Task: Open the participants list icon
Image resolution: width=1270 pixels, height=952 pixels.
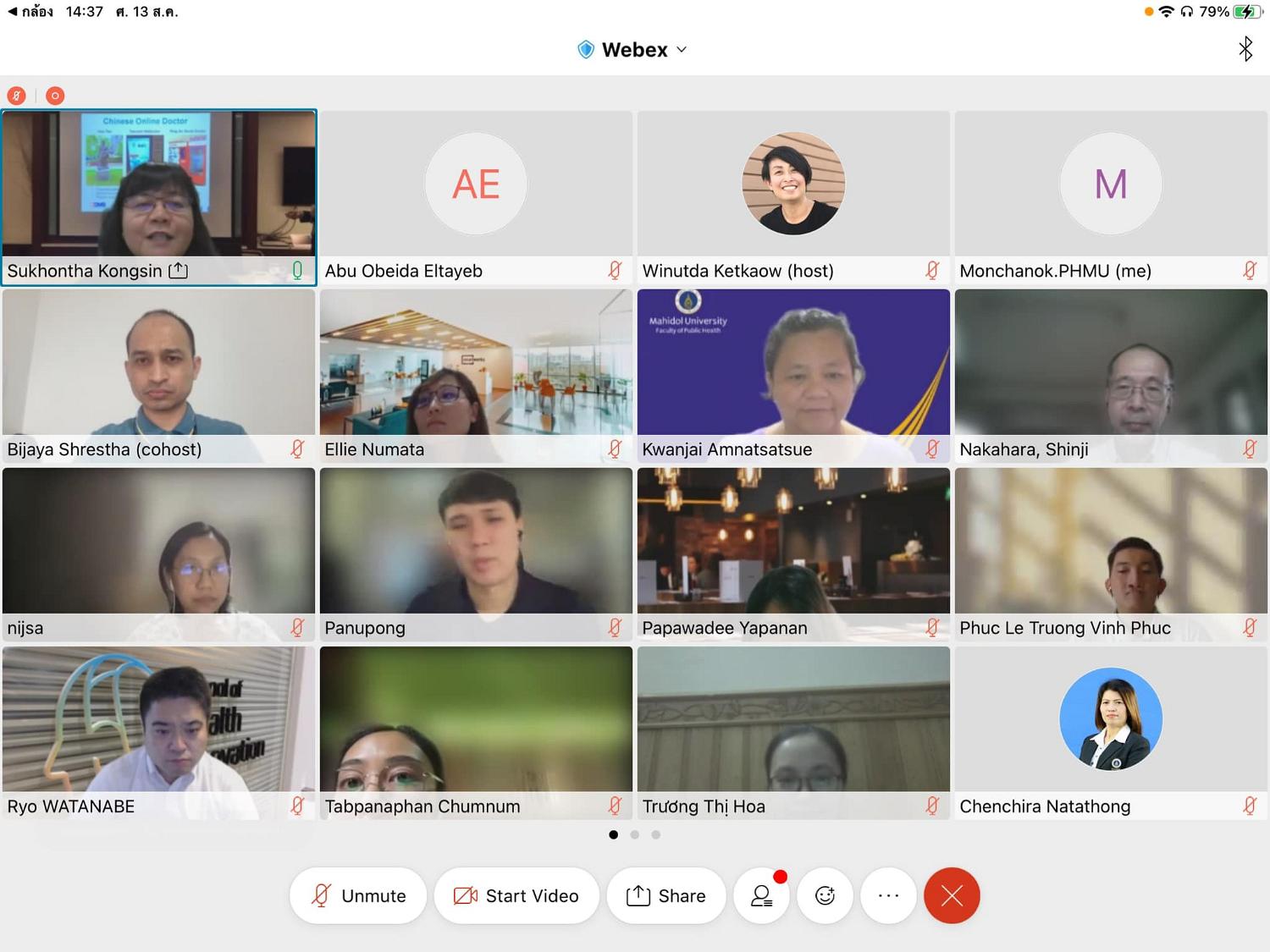Action: [762, 895]
